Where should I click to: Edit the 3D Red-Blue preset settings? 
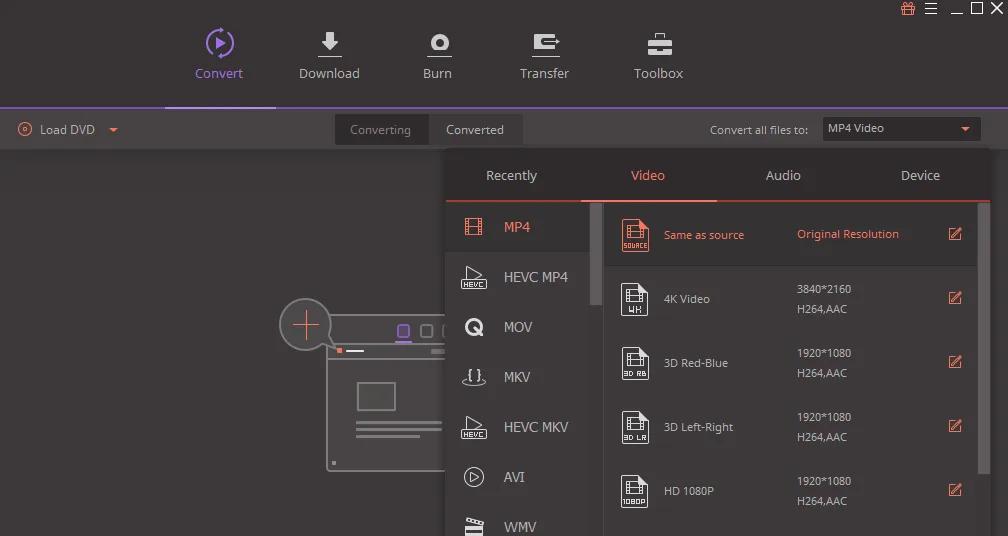coord(955,362)
